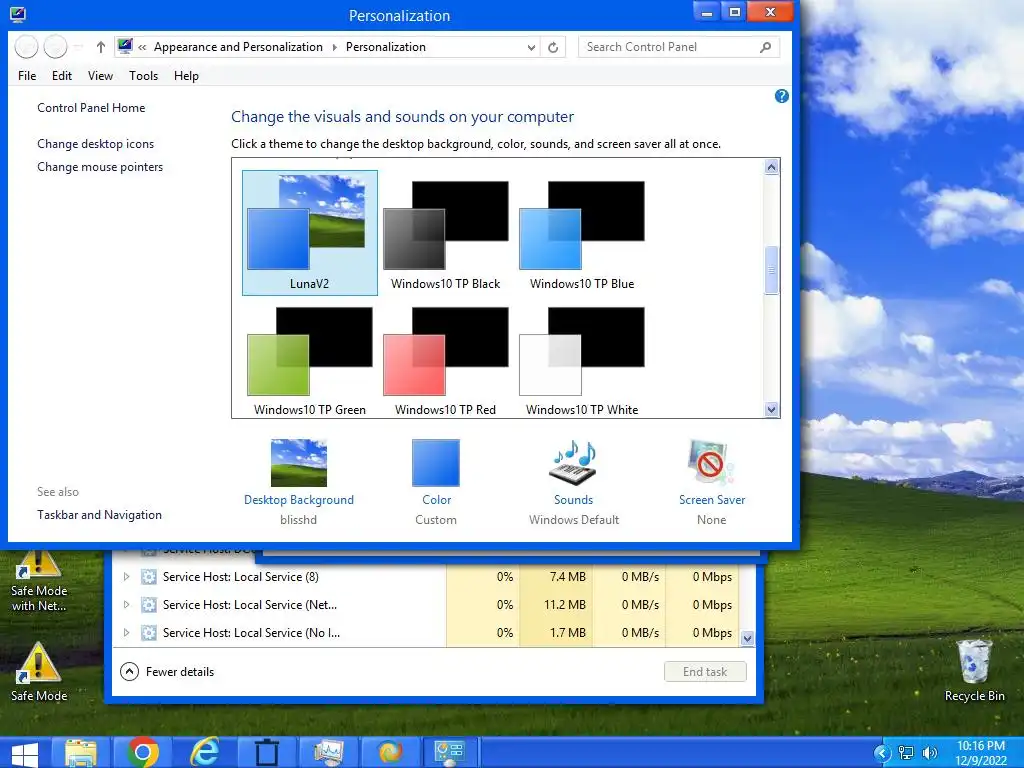Expand the address bar history dropdown
The image size is (1024, 768).
click(531, 47)
